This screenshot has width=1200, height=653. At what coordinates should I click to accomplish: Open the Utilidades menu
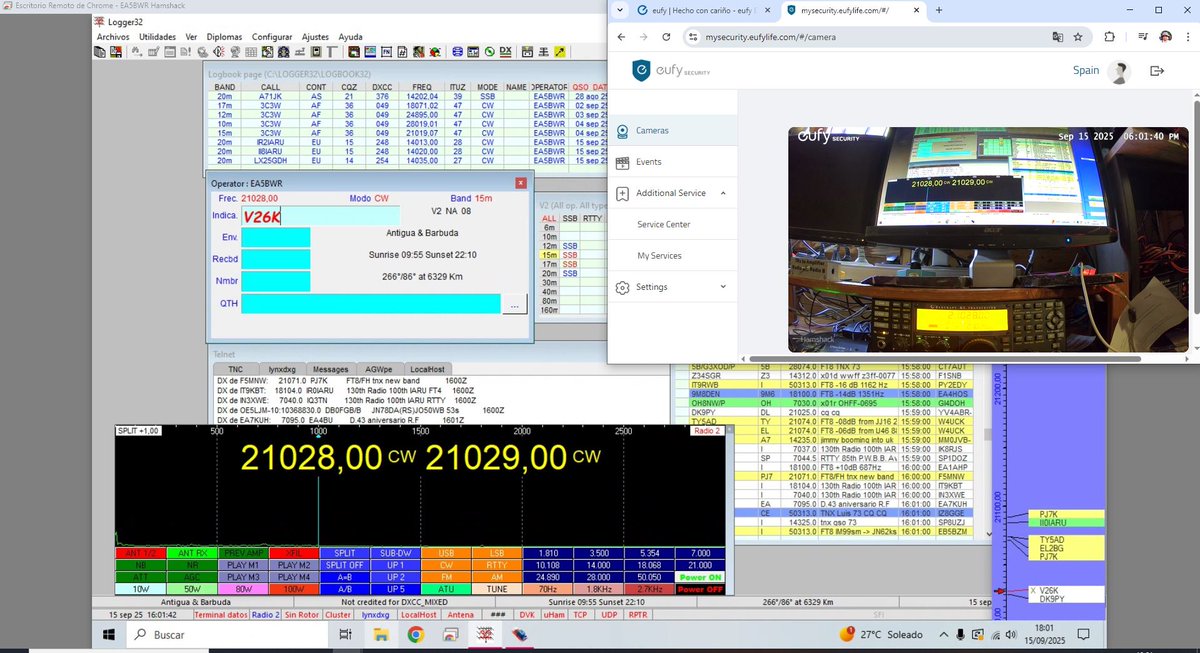[157, 37]
